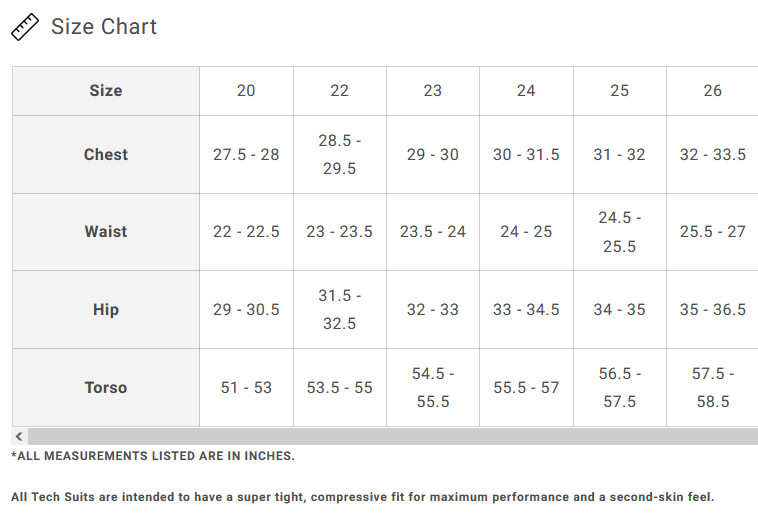Click the ruler icon beside Size Chart
The image size is (758, 529).
[25, 27]
